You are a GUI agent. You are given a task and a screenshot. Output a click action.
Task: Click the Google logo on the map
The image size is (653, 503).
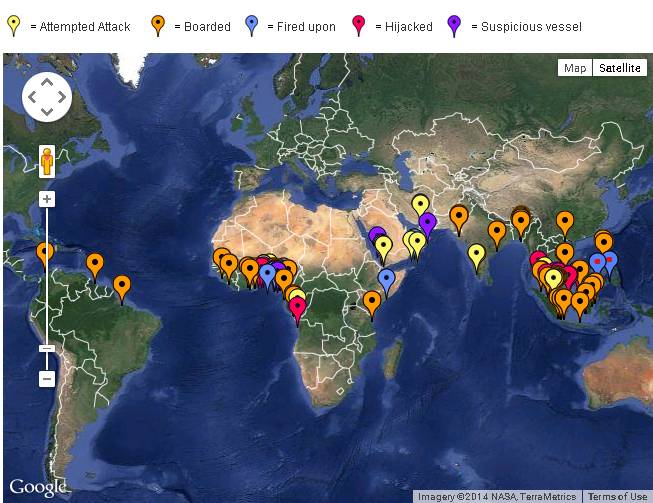(38, 488)
